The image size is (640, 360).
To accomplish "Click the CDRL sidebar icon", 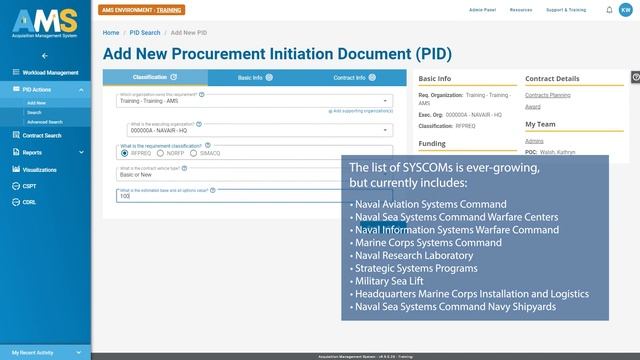I will tap(16, 202).
